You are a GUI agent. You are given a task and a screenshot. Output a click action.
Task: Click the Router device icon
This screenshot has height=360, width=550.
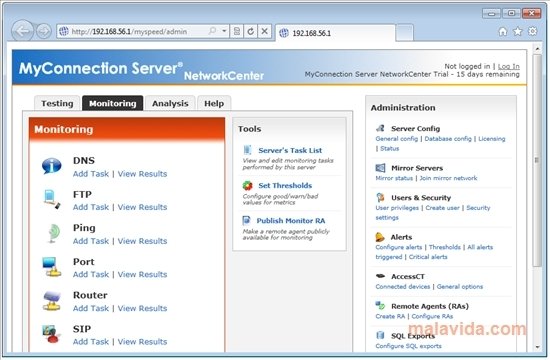(x=52, y=301)
